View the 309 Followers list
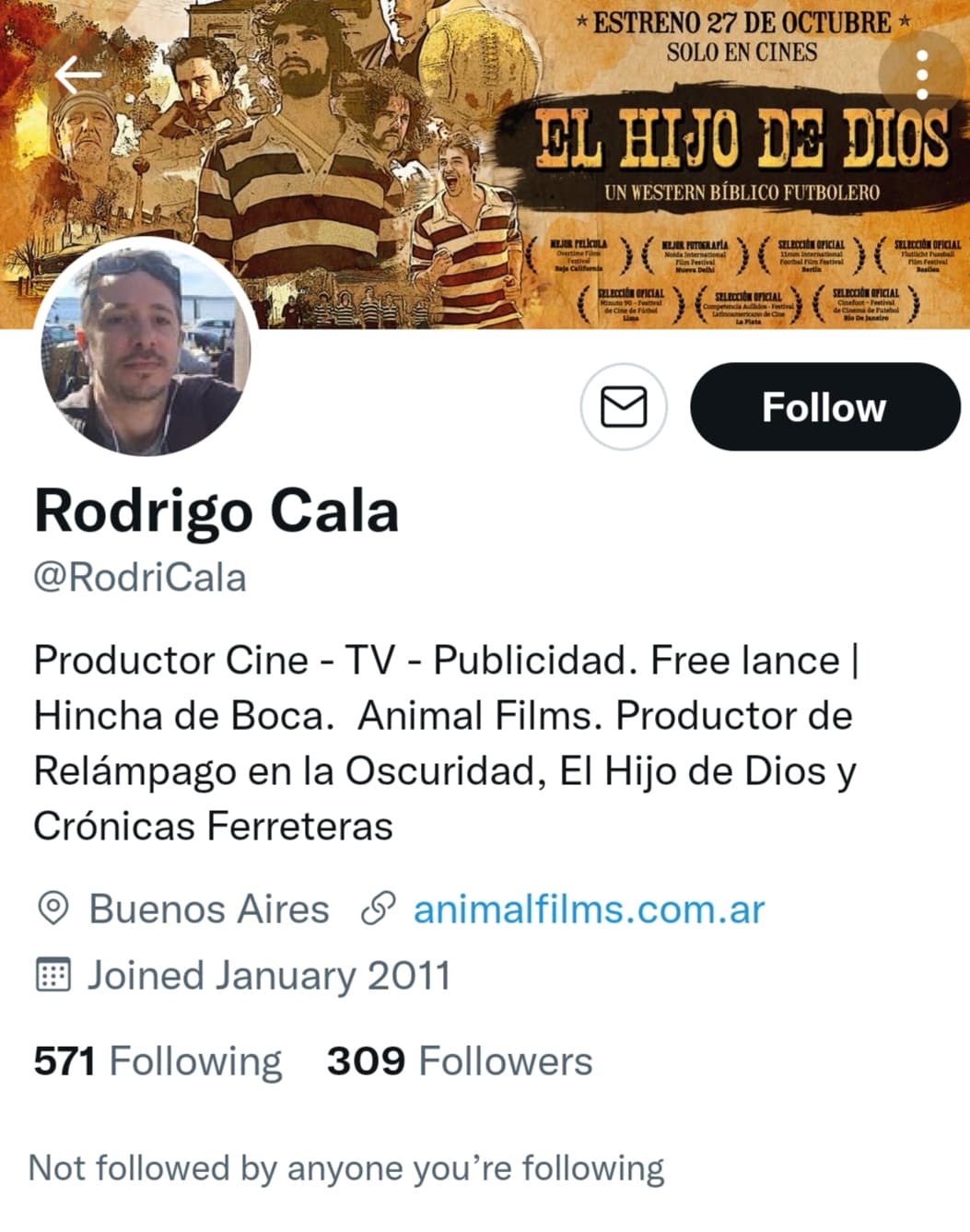 [460, 1061]
